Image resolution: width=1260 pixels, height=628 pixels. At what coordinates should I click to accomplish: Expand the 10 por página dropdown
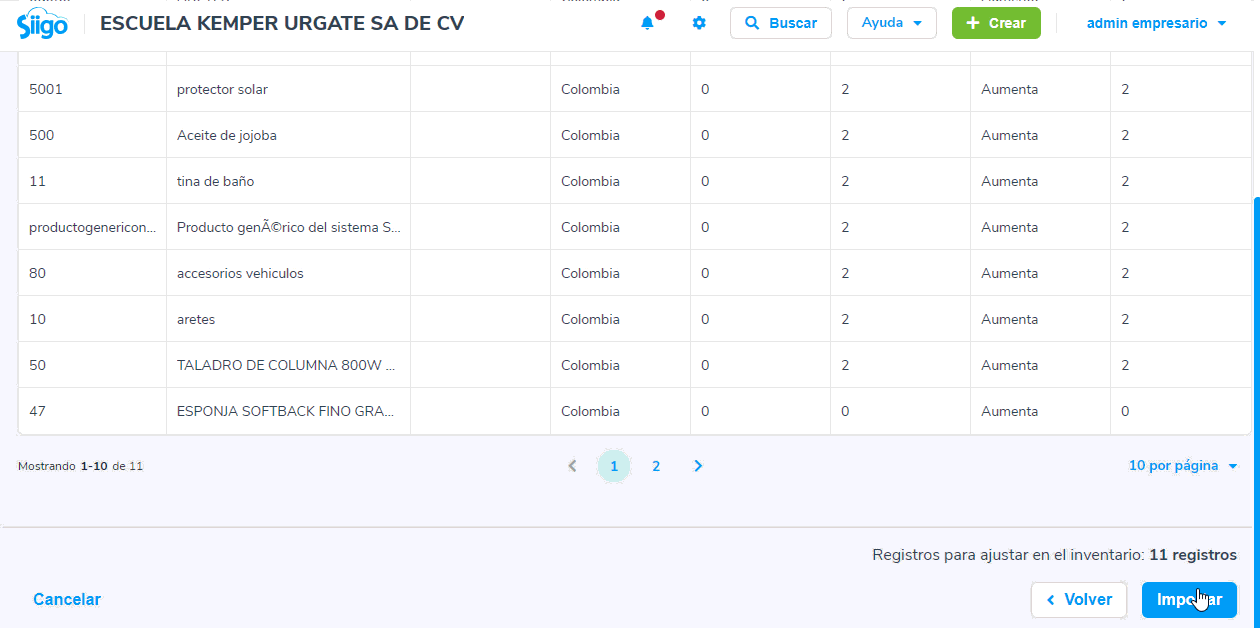pyautogui.click(x=1183, y=466)
